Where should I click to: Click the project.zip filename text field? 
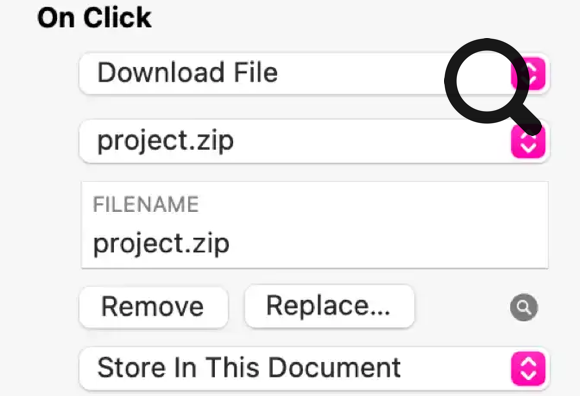pos(315,225)
